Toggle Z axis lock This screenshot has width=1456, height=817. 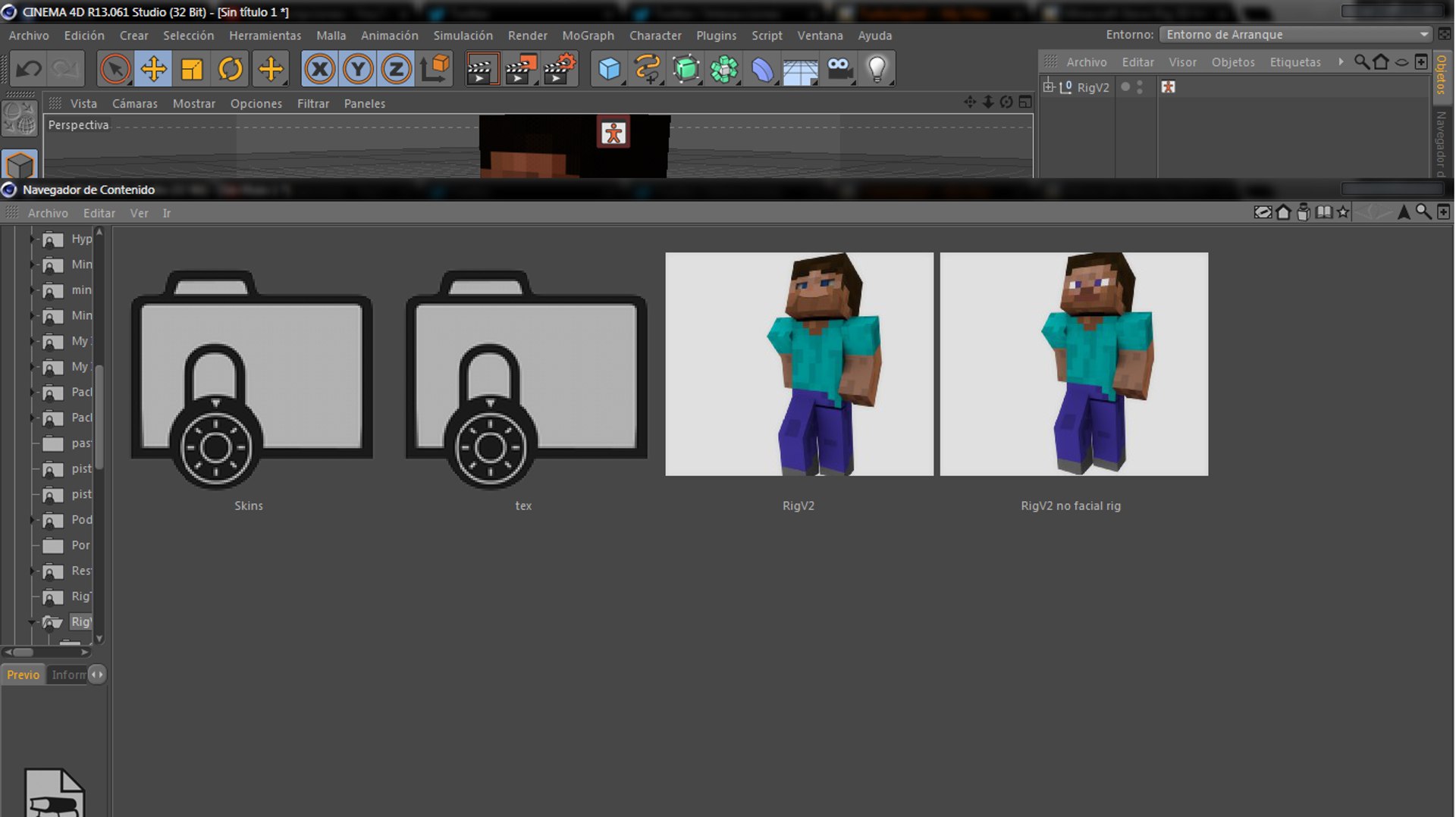tap(396, 69)
